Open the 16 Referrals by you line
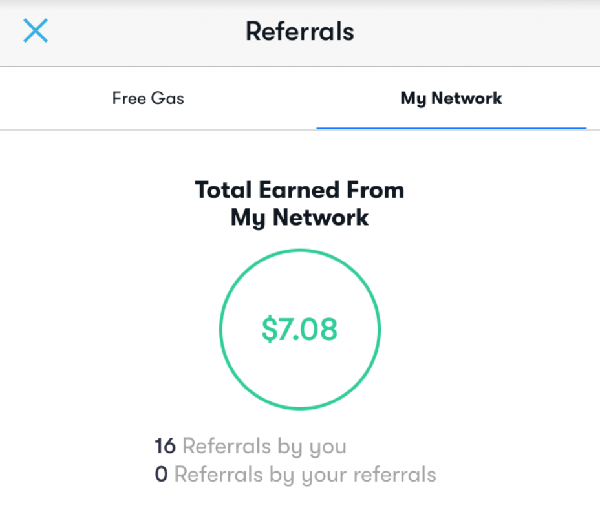The height and width of the screenshot is (512, 600). [x=251, y=447]
